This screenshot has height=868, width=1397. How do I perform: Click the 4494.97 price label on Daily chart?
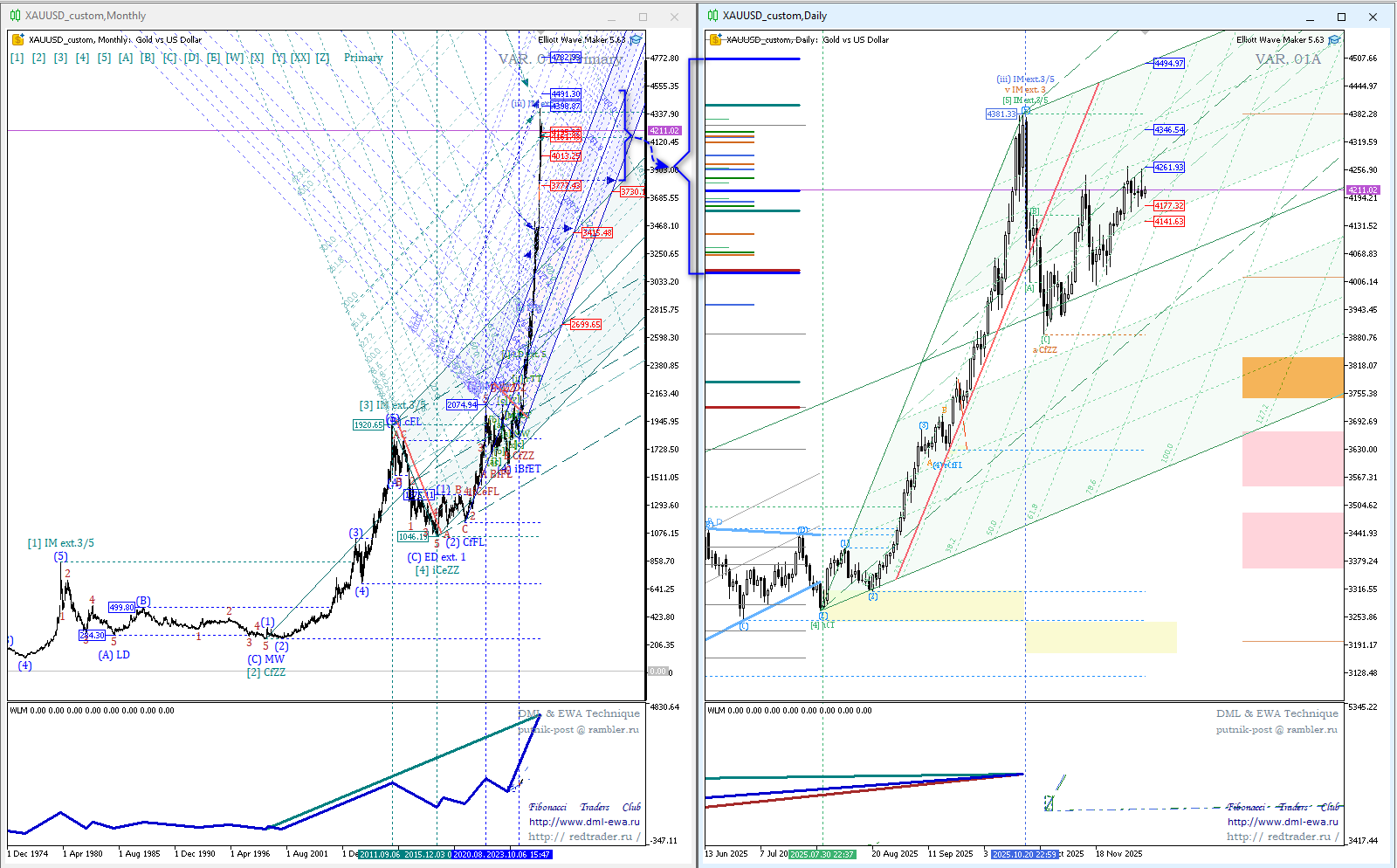click(x=1168, y=63)
